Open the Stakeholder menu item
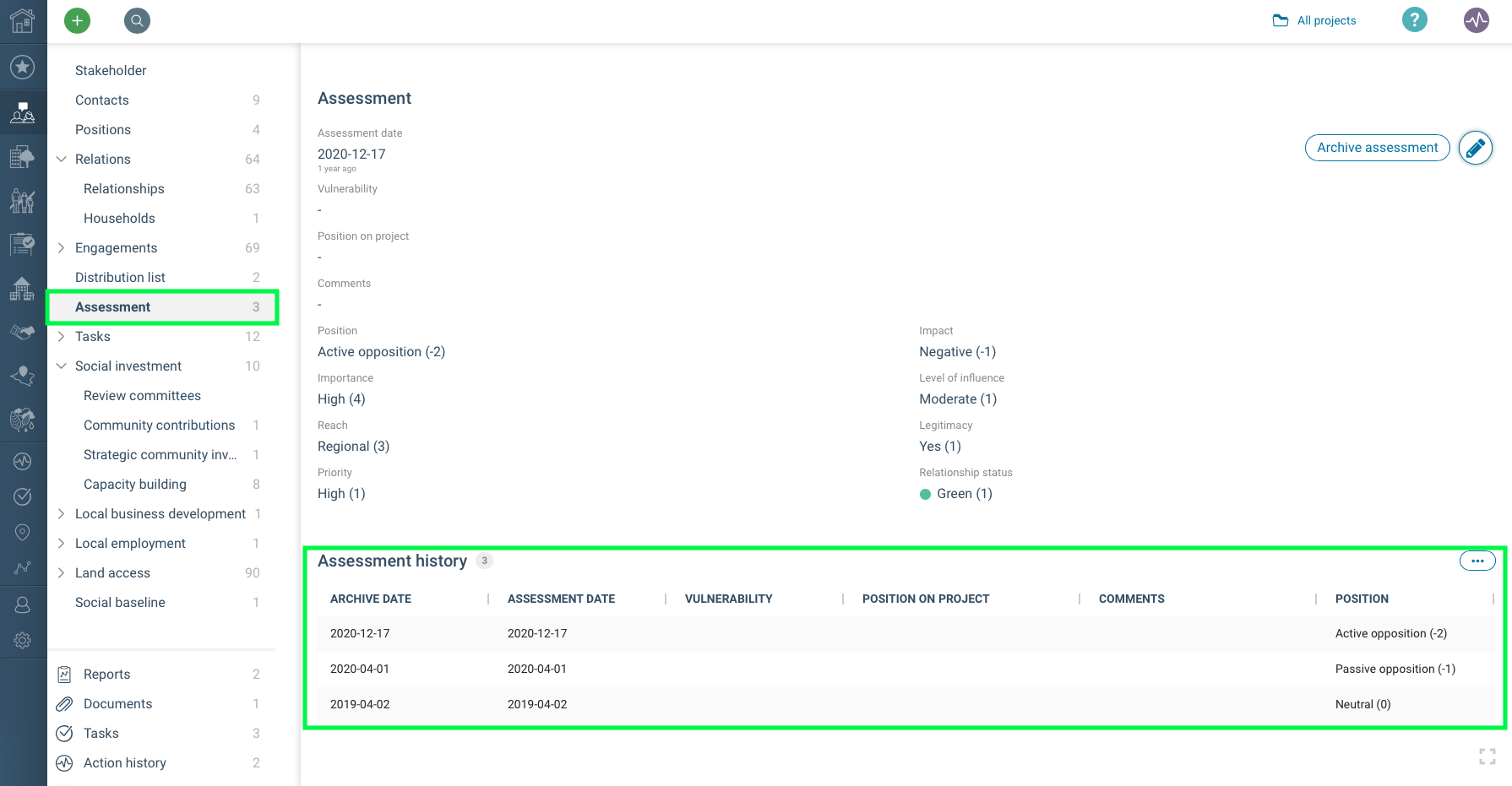Image resolution: width=1512 pixels, height=786 pixels. pyautogui.click(x=111, y=70)
